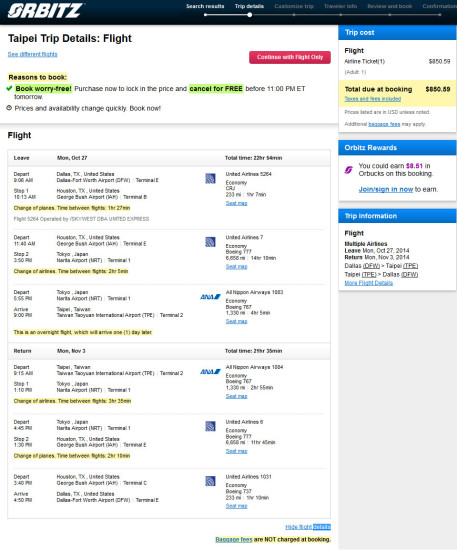Image resolution: width=457 pixels, height=550 pixels.
Task: Click 'Total due at booking' amount $850.59
Action: tap(438, 89)
